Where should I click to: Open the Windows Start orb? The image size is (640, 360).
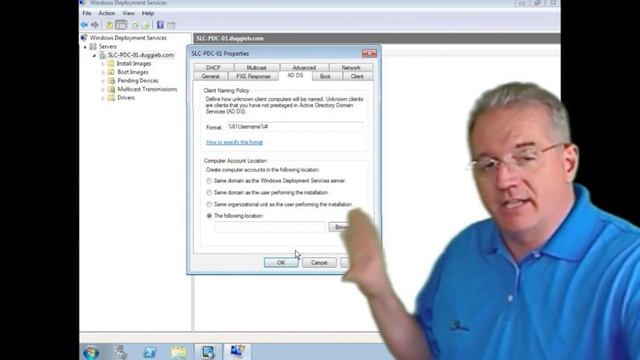pos(91,352)
